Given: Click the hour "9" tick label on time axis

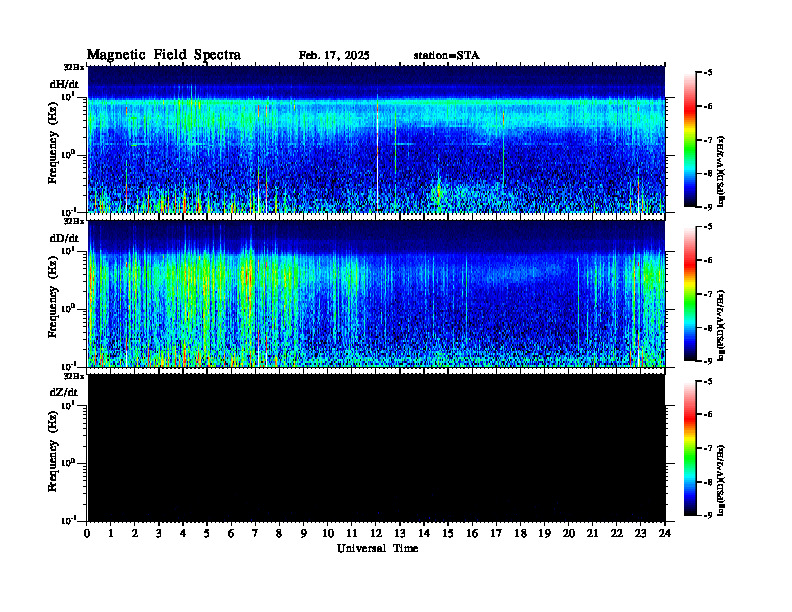Looking at the screenshot, I should click(304, 533).
